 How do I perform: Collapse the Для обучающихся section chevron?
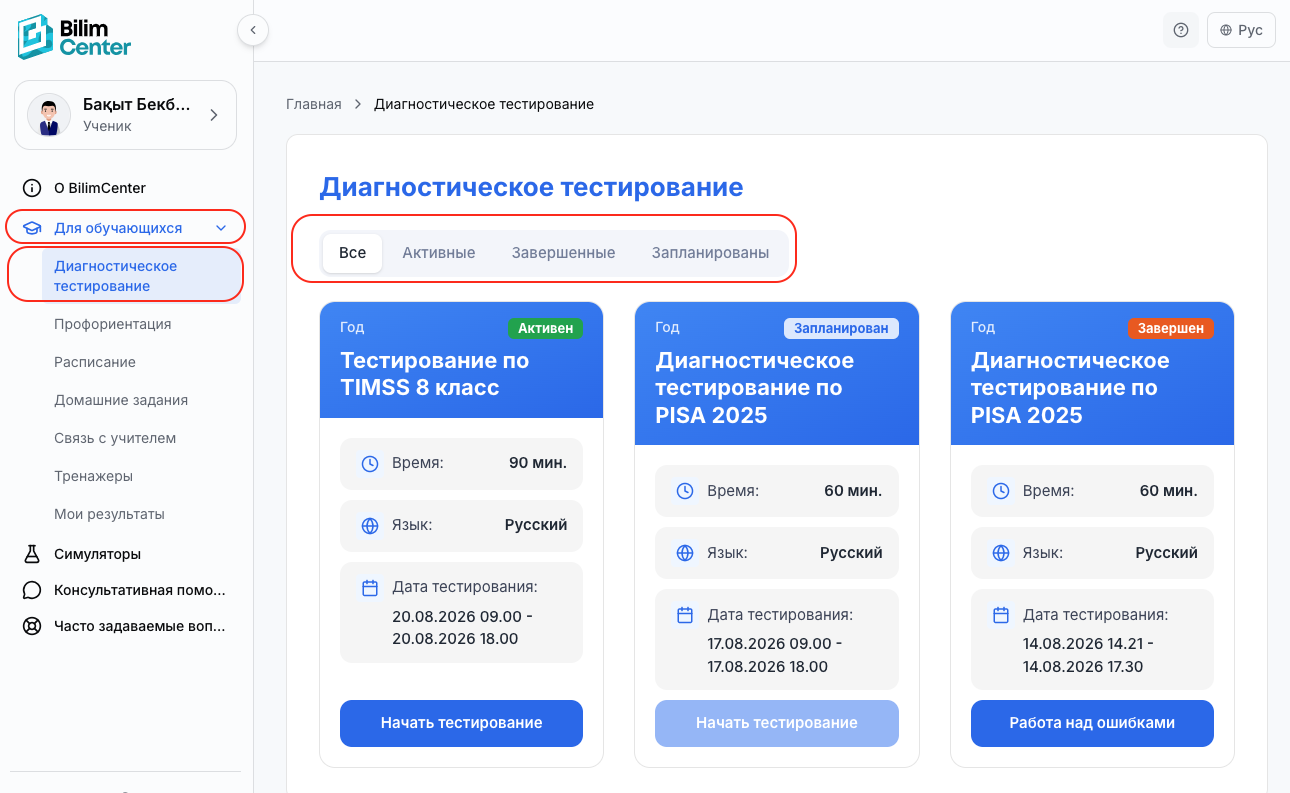tap(221, 228)
